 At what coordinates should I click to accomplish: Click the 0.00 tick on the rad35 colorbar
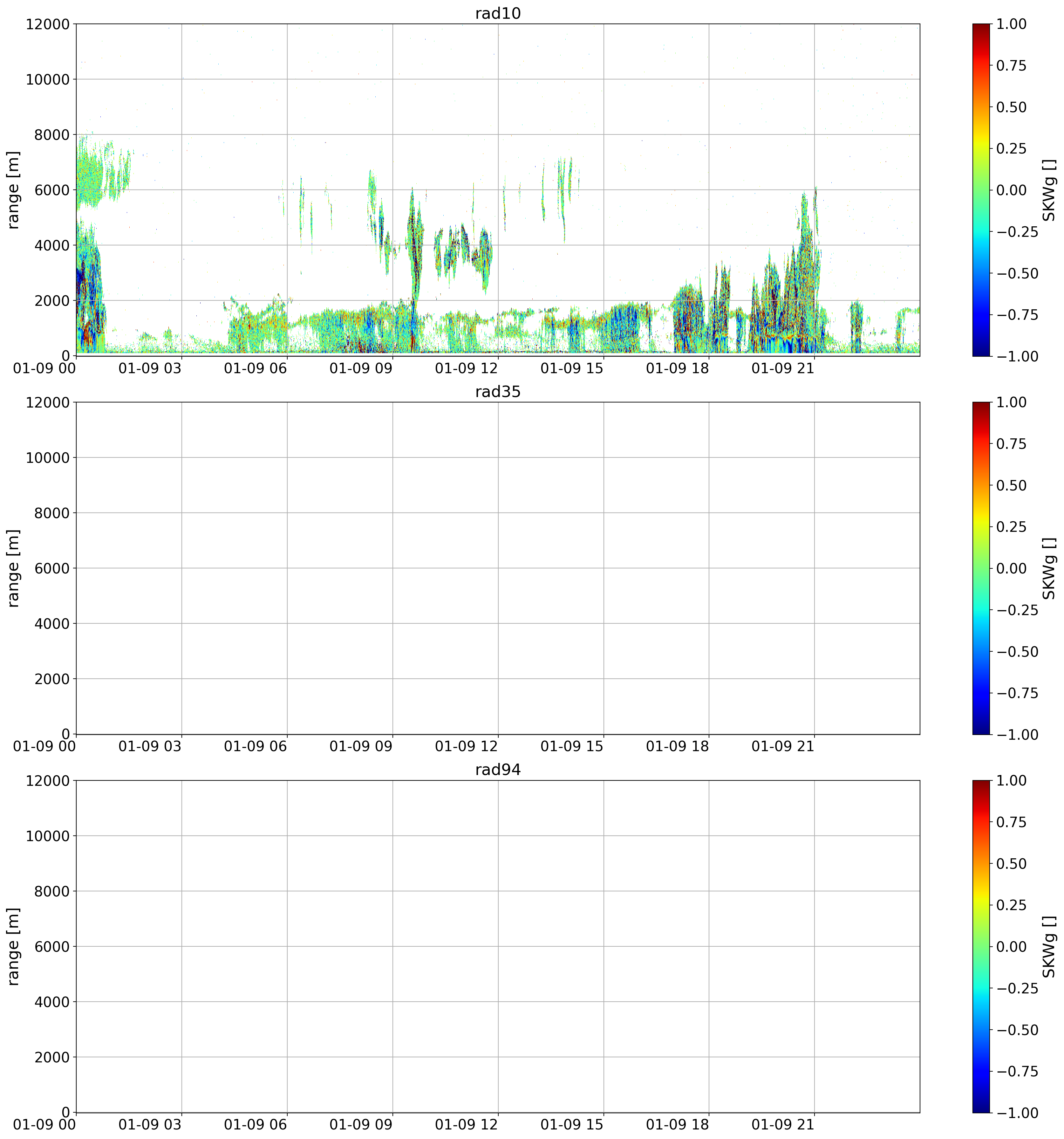point(1011,568)
